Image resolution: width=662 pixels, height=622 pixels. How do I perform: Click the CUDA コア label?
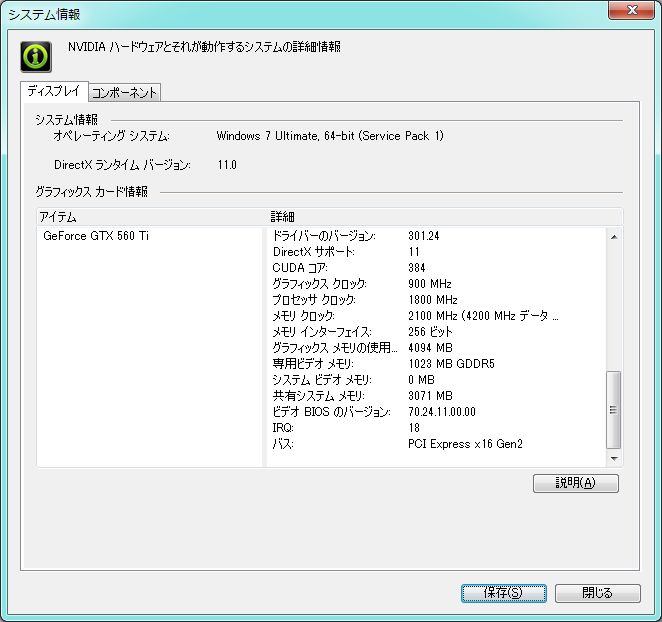(300, 268)
